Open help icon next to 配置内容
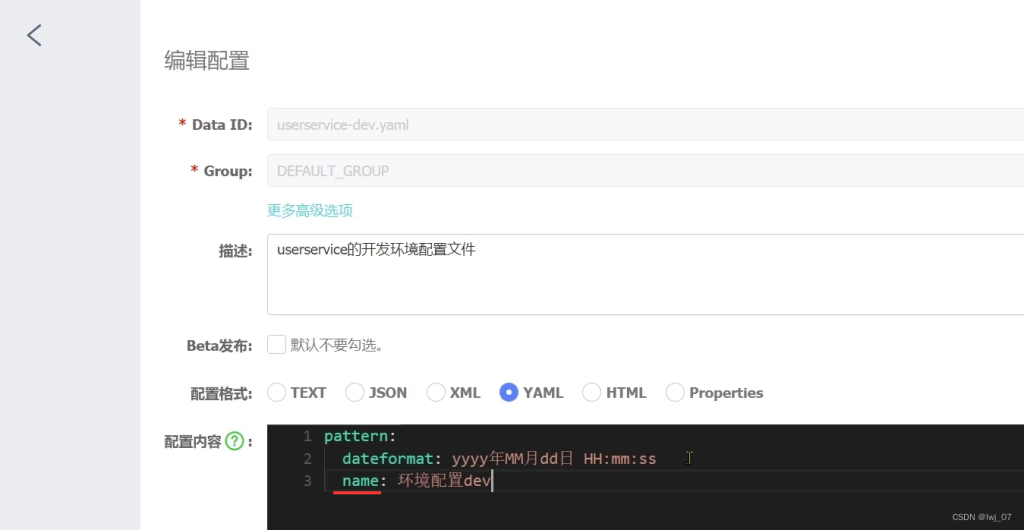 [x=234, y=442]
